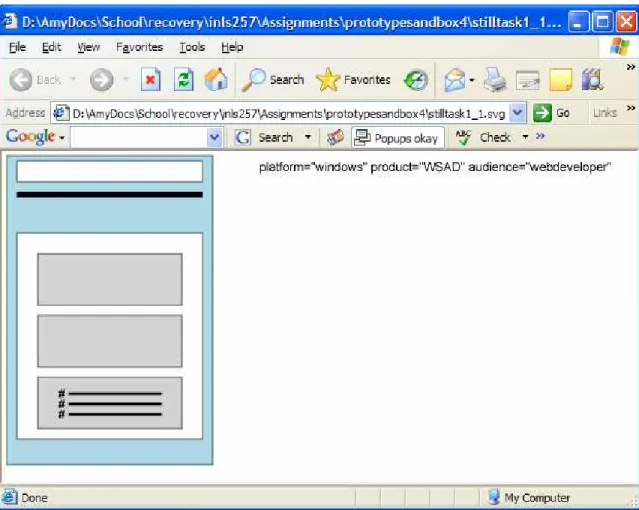Open the Check options dropdown arrow
The image size is (639, 510).
click(525, 137)
